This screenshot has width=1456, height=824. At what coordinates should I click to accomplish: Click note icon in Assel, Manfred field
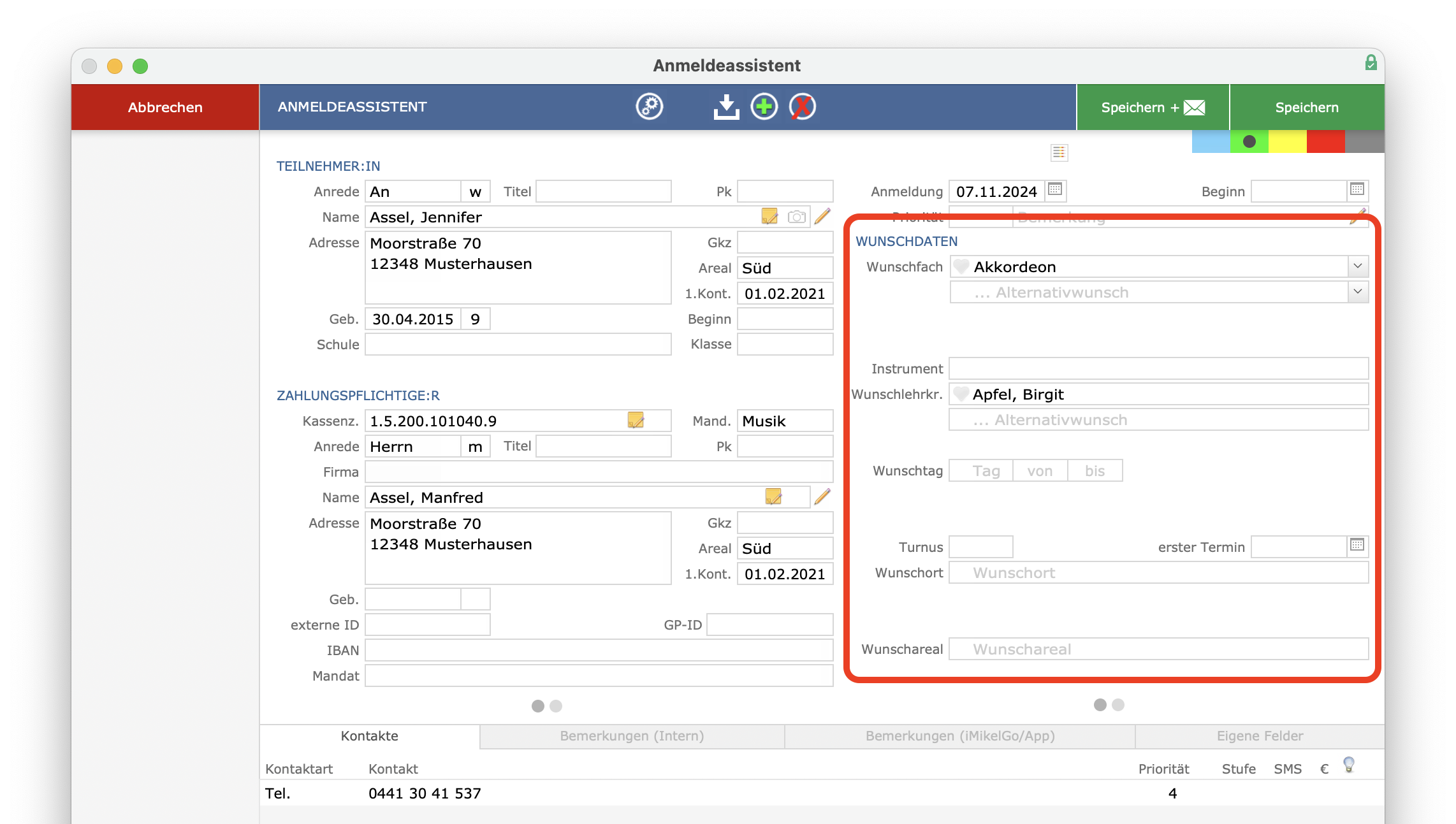click(773, 496)
